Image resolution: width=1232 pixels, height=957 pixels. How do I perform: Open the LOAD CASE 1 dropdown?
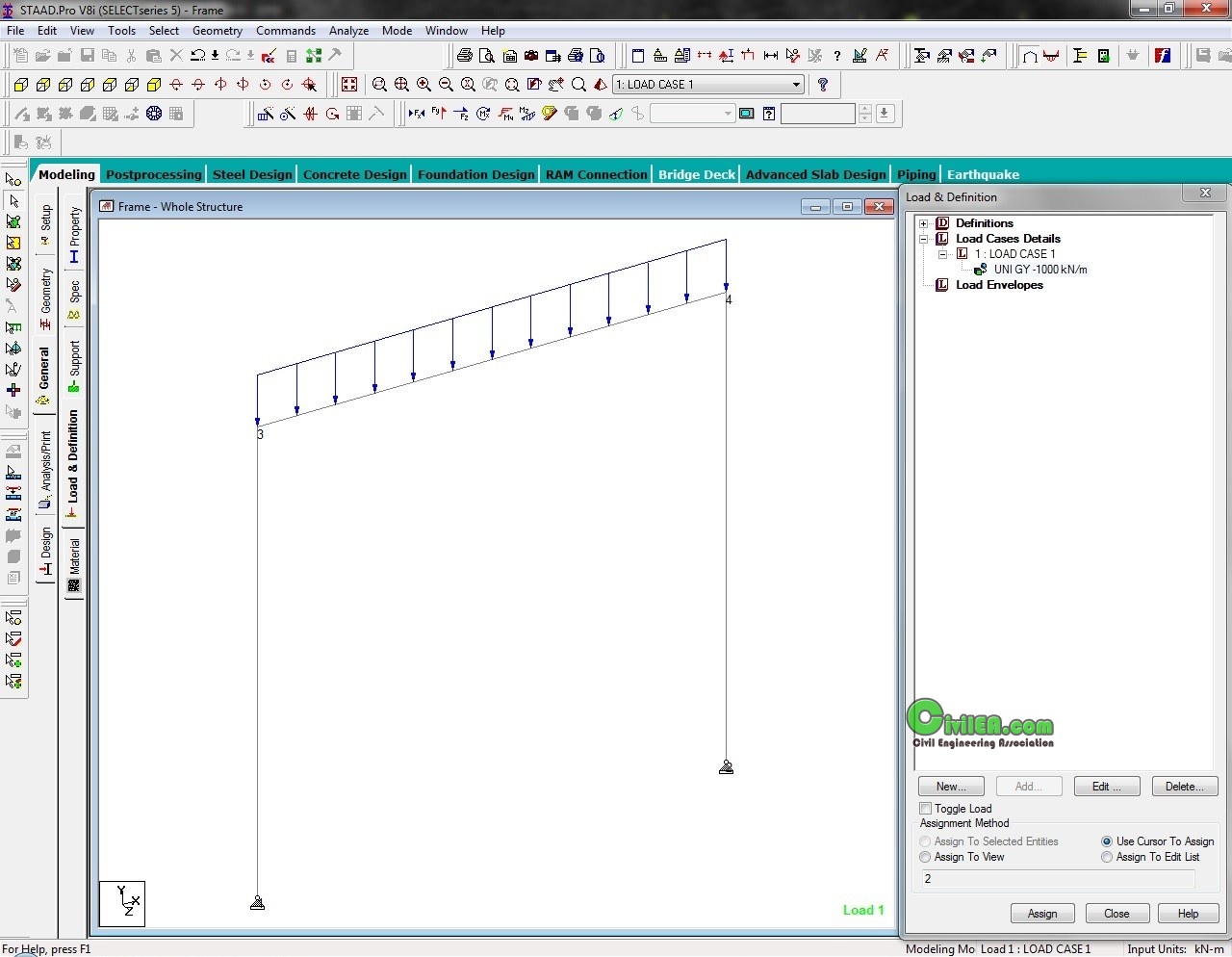click(x=796, y=85)
